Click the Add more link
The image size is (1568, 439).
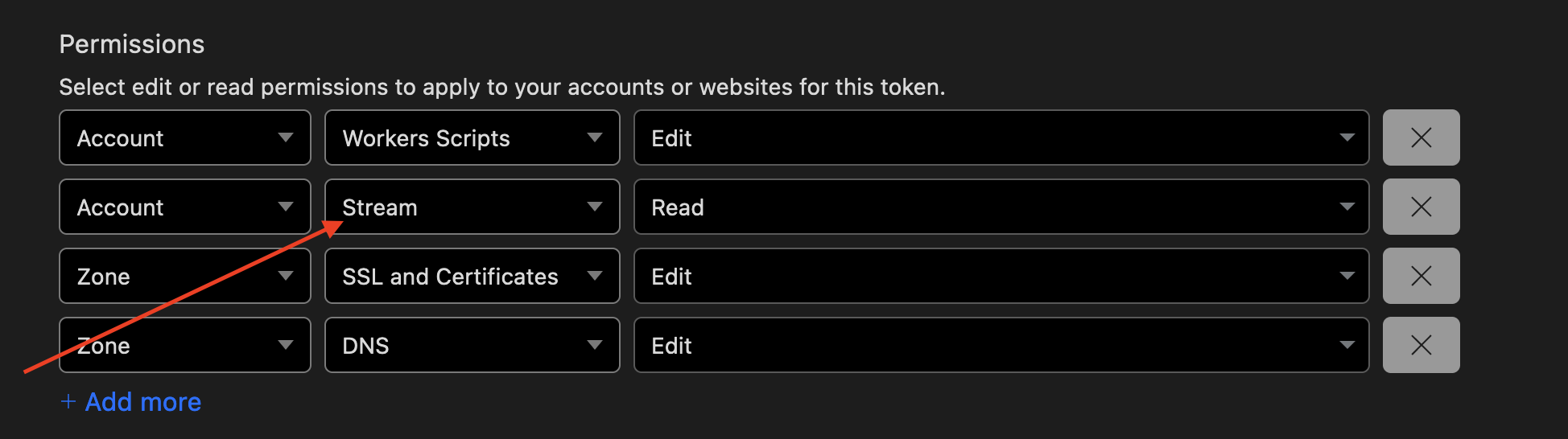click(x=143, y=402)
